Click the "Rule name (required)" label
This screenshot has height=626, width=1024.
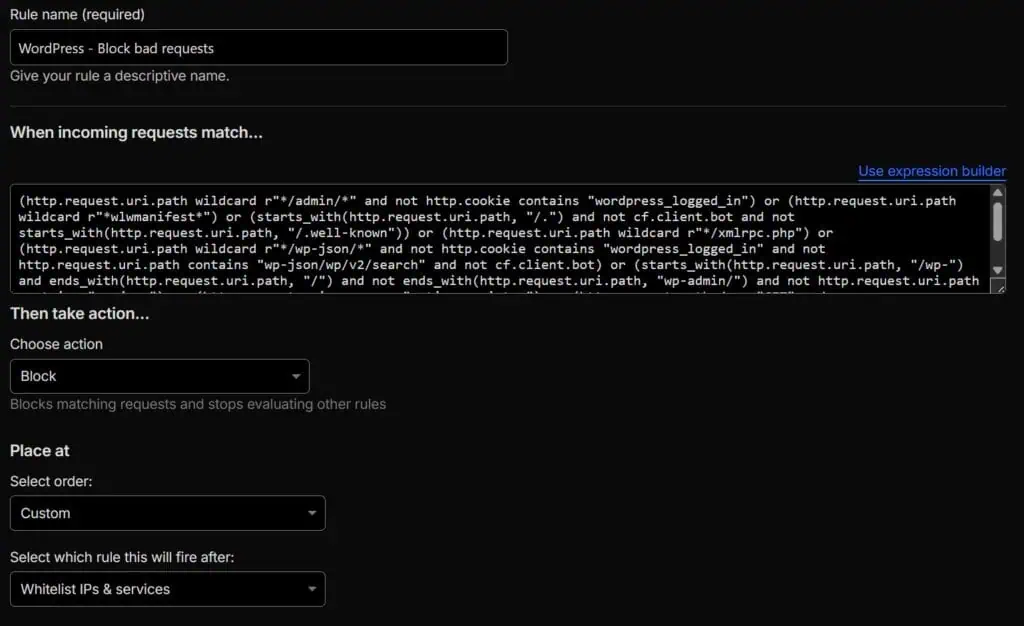click(77, 14)
